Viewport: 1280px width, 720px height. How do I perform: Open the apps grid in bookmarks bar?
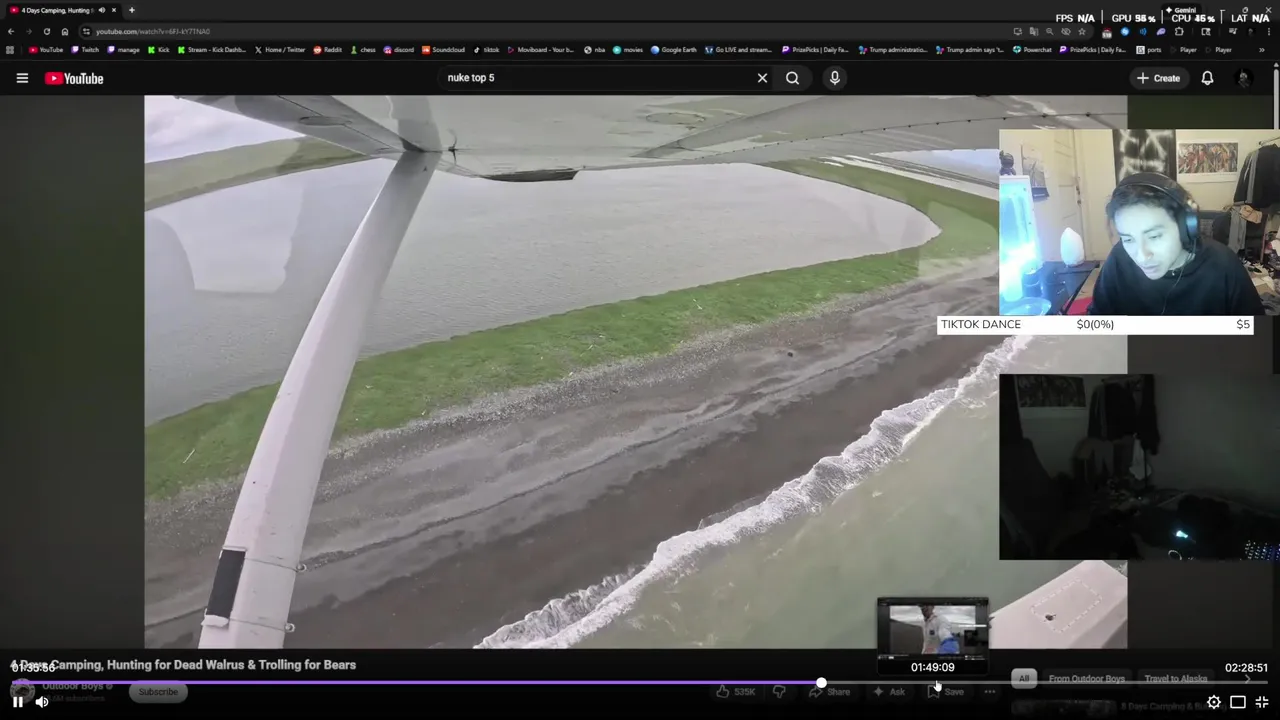tap(10, 49)
